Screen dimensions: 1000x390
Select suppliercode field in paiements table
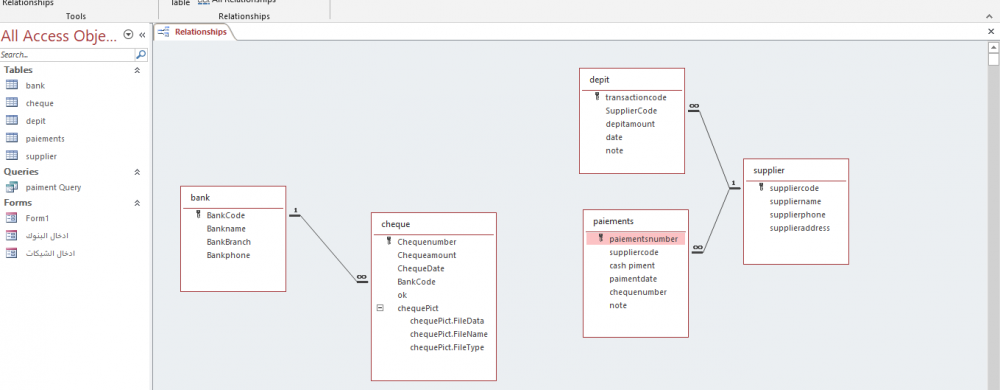coord(633,252)
